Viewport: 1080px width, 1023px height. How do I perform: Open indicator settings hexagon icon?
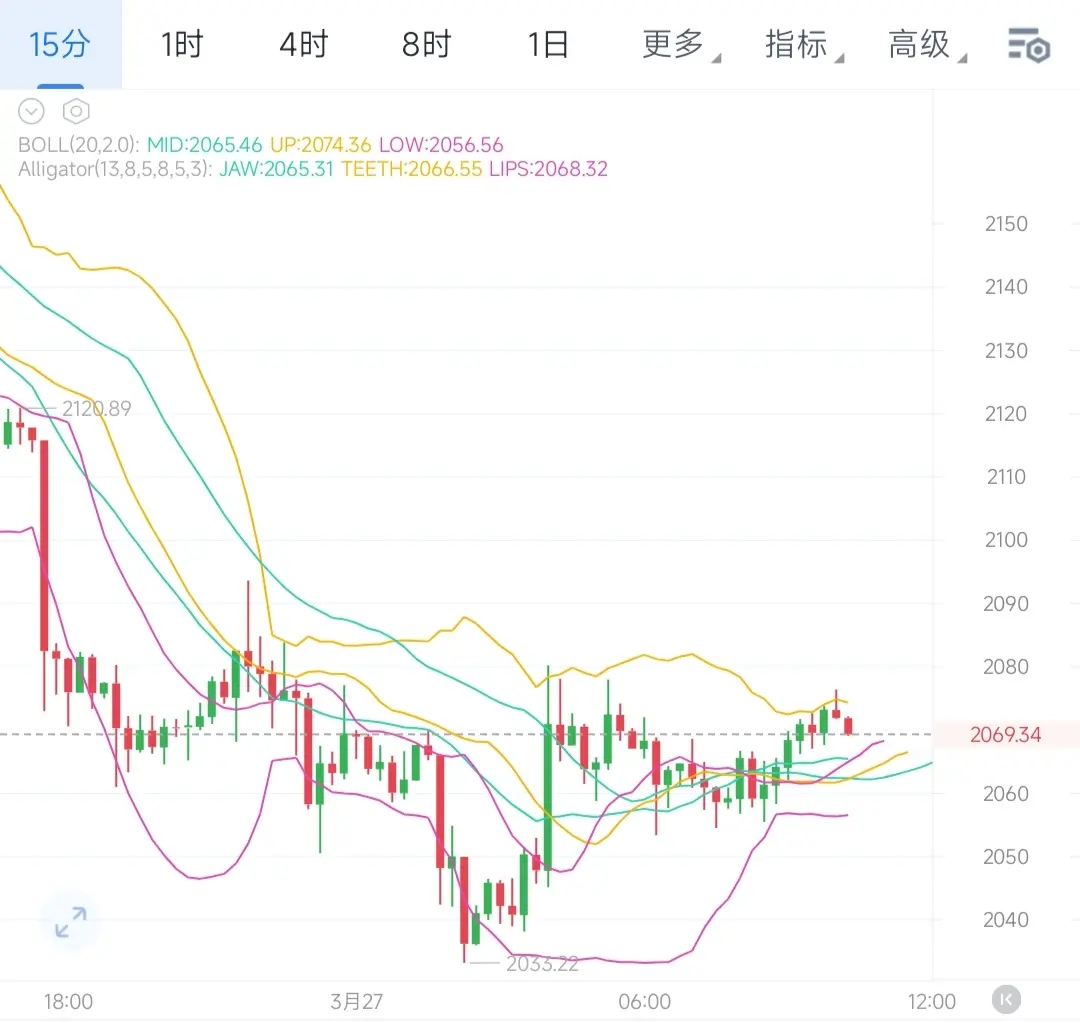tap(76, 111)
